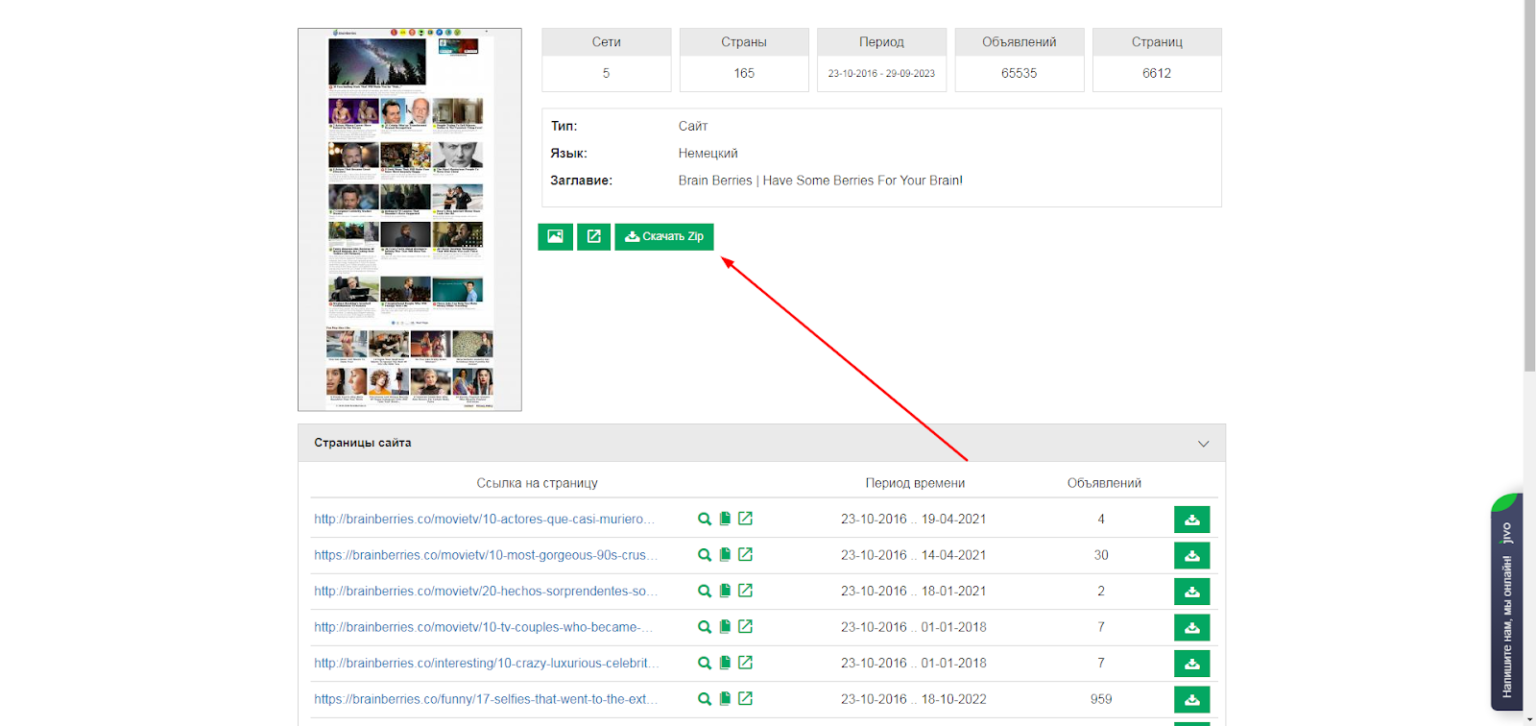Download button for 10-tv-couples-who-became row
Viewport: 1536px width, 726px height.
pos(1192,628)
